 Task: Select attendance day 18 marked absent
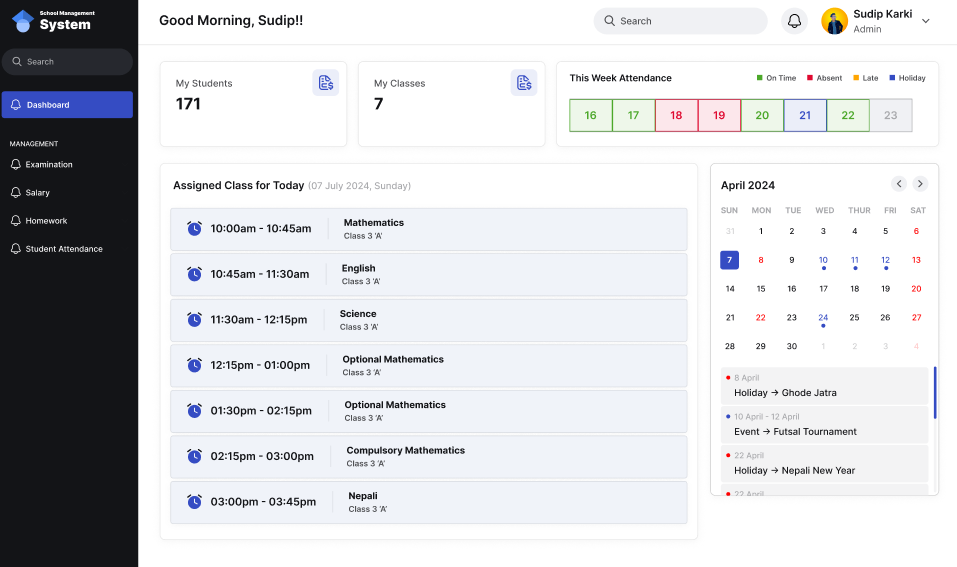click(x=676, y=115)
